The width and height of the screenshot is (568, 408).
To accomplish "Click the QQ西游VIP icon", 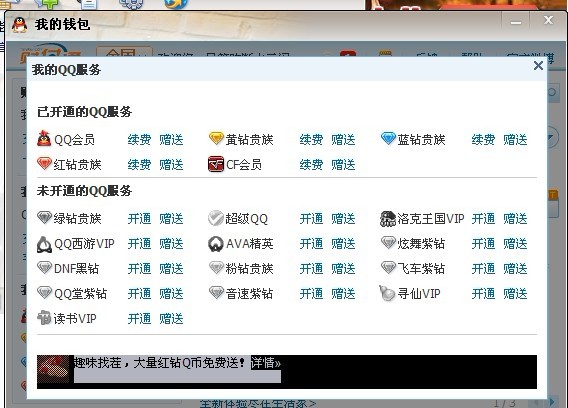I will 44,244.
